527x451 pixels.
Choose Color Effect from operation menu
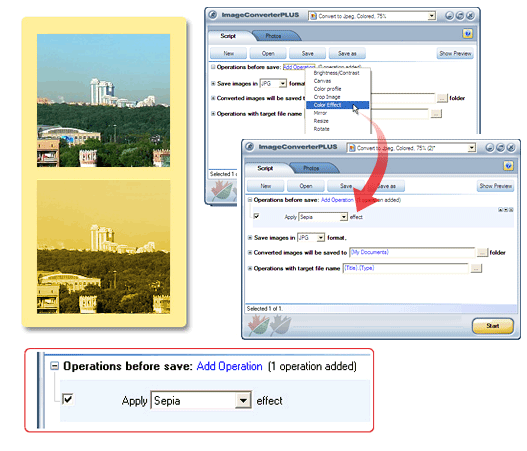[336, 105]
